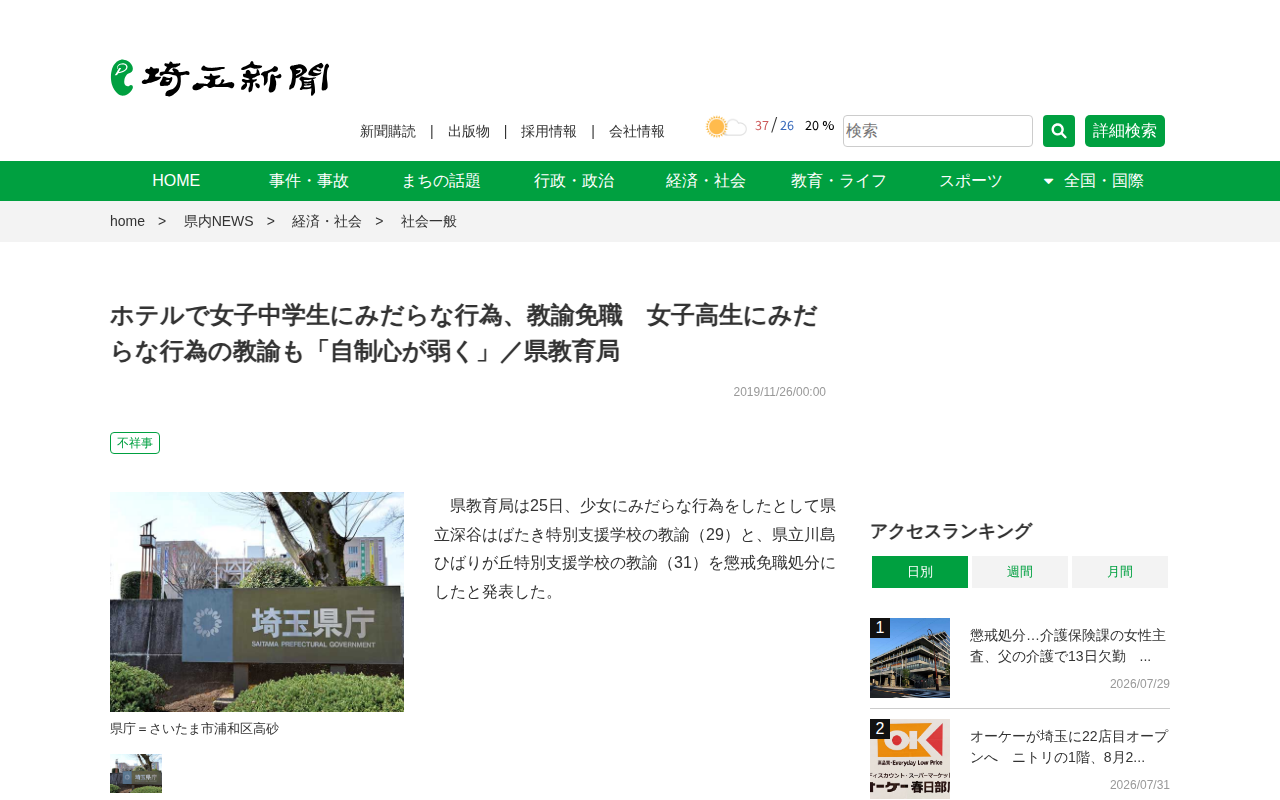The image size is (1280, 800).
Task: Click the article date 2019/11/26/00:00
Action: (780, 392)
